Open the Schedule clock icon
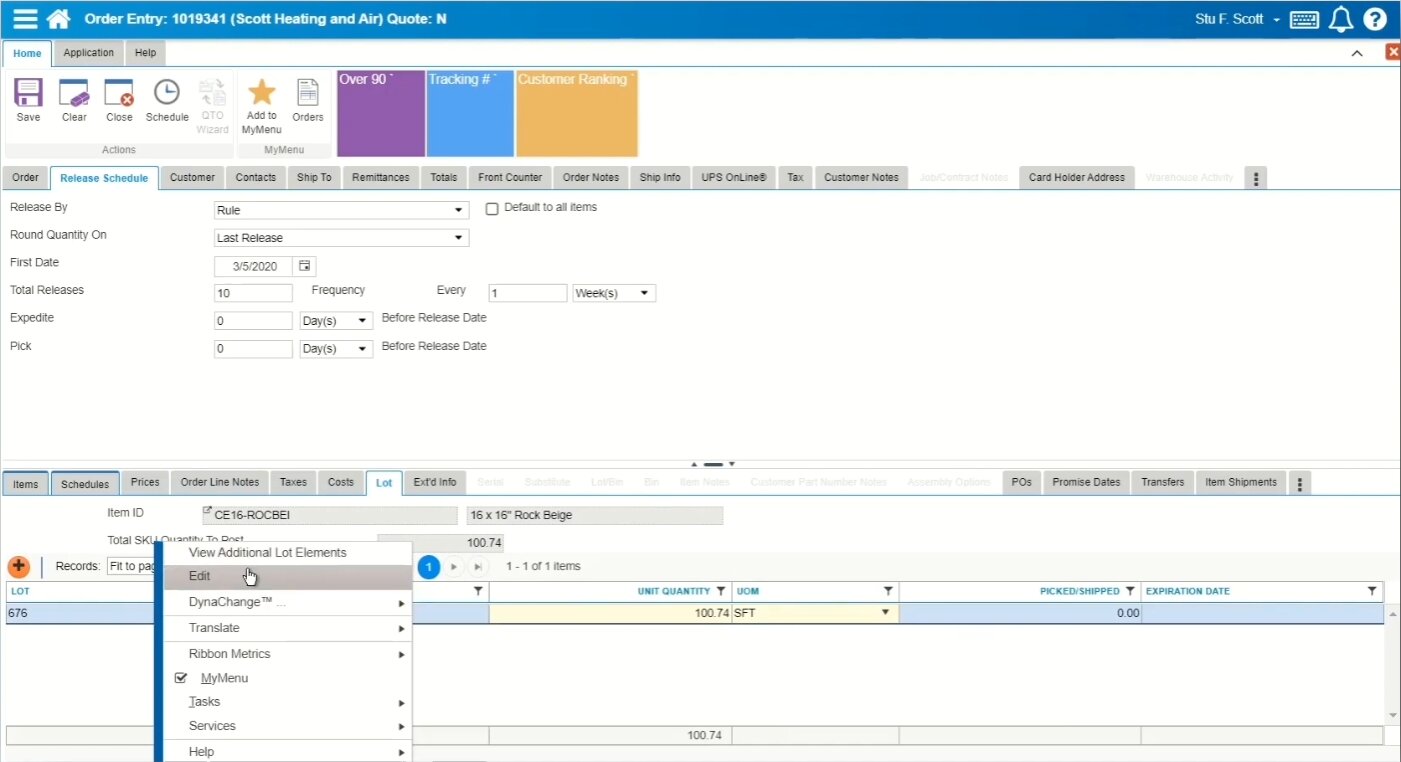The image size is (1401, 762). (166, 94)
